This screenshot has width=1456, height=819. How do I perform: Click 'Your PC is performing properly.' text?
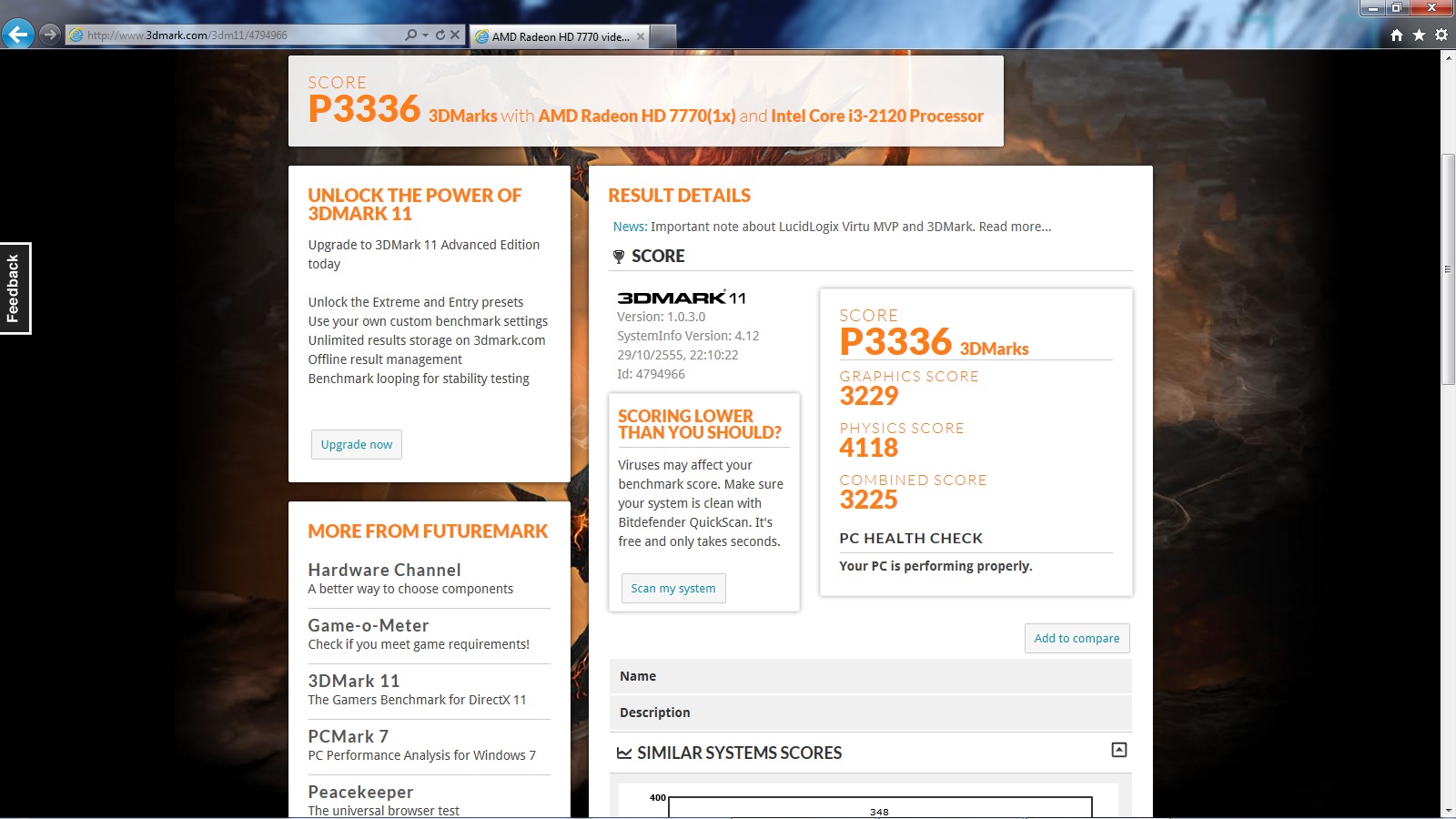(935, 566)
